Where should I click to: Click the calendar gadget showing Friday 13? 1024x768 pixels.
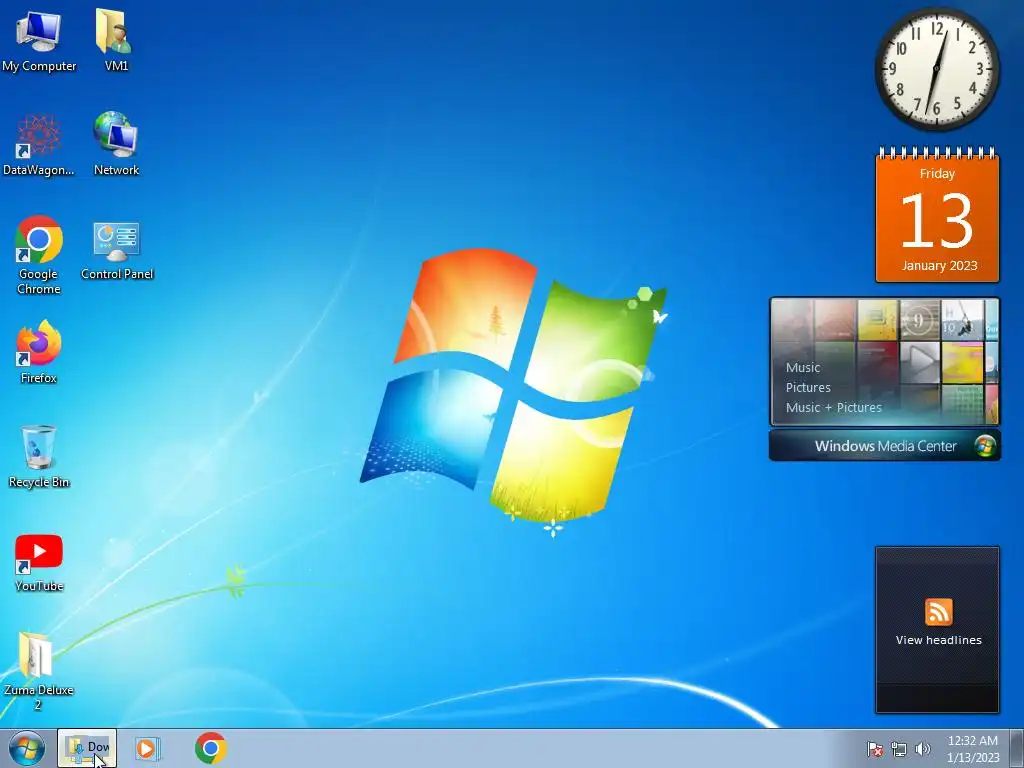(937, 216)
